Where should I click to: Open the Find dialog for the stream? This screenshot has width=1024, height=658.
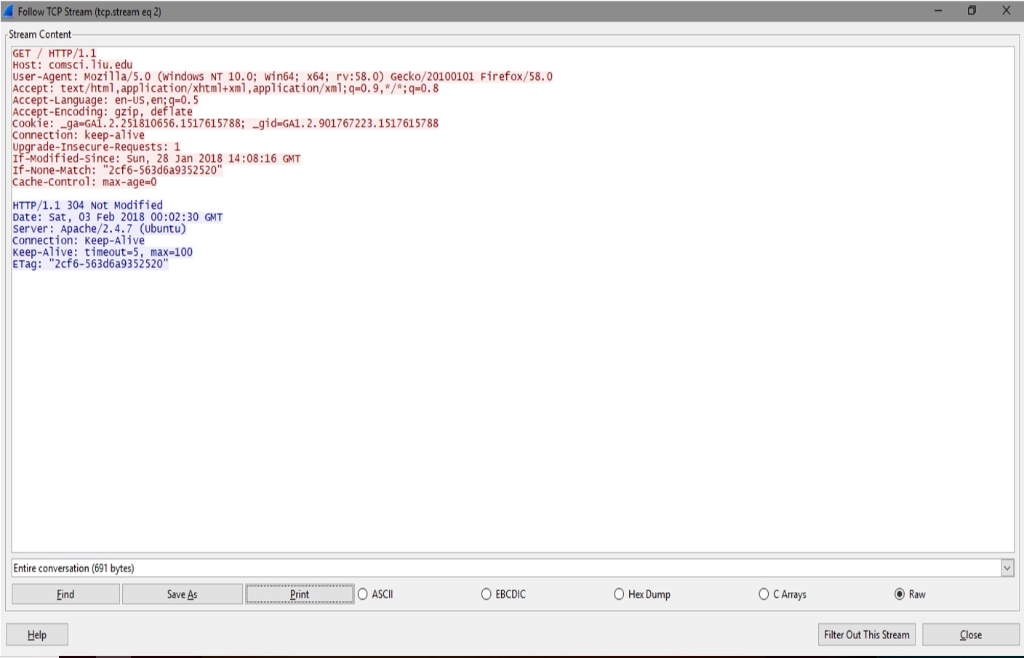tap(64, 593)
